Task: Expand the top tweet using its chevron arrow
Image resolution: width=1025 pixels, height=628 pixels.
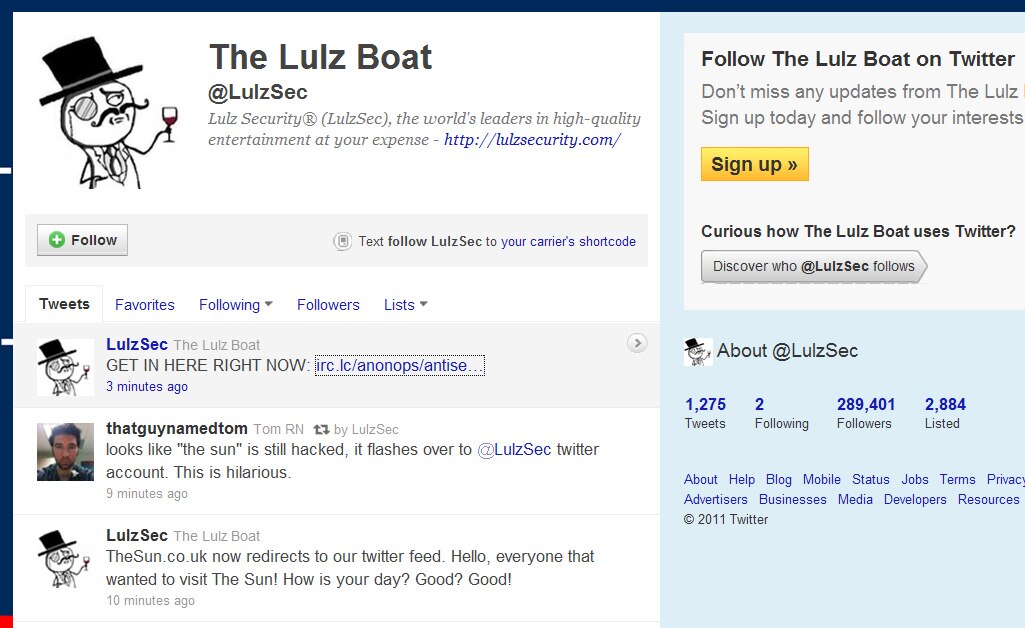Action: click(x=637, y=342)
